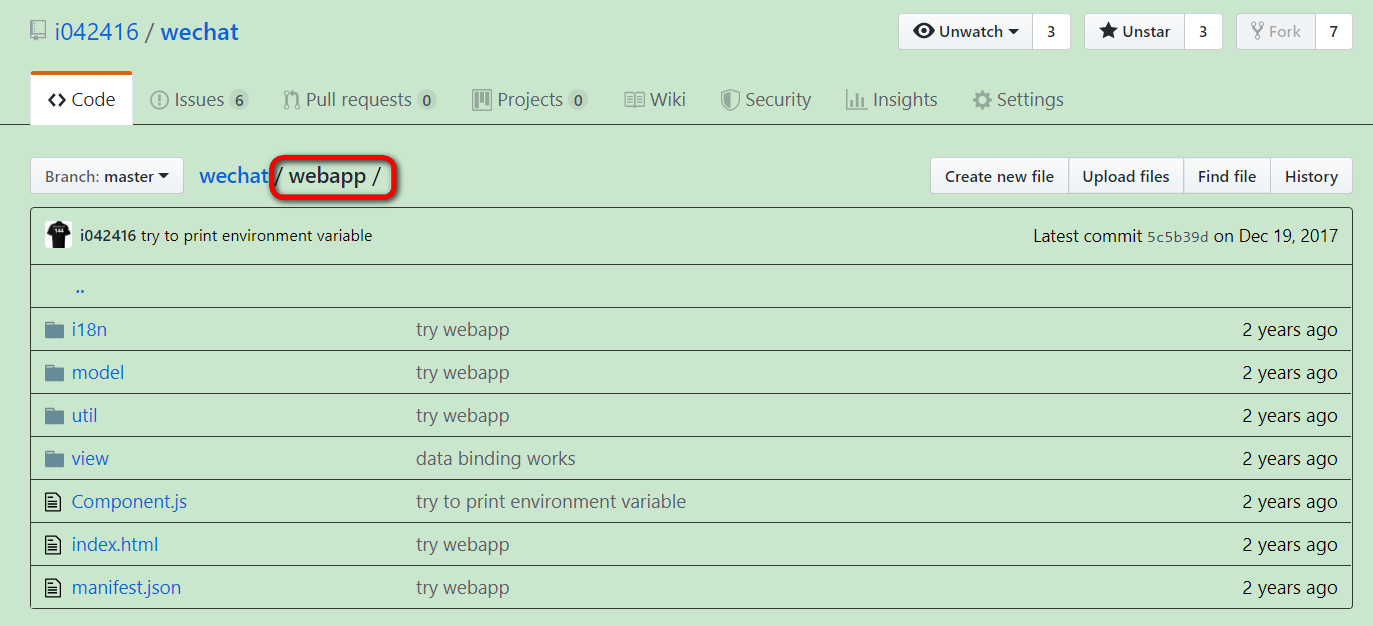View the watchers count of 3
The width and height of the screenshot is (1373, 626).
pos(1051,31)
